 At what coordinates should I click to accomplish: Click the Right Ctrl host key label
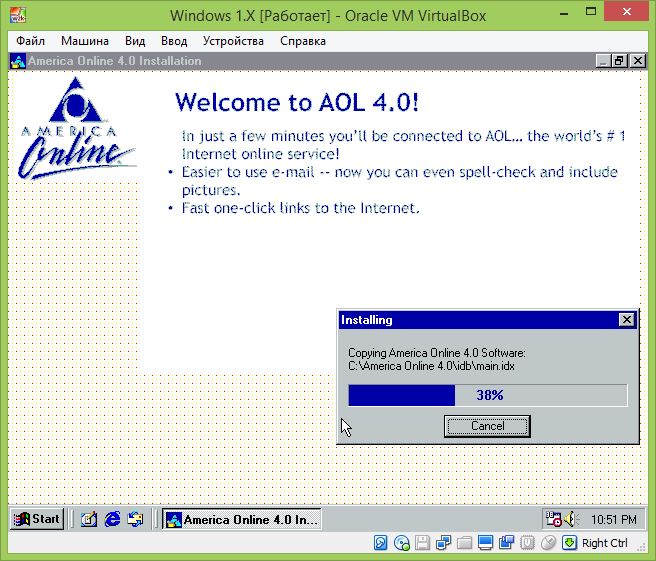point(605,543)
